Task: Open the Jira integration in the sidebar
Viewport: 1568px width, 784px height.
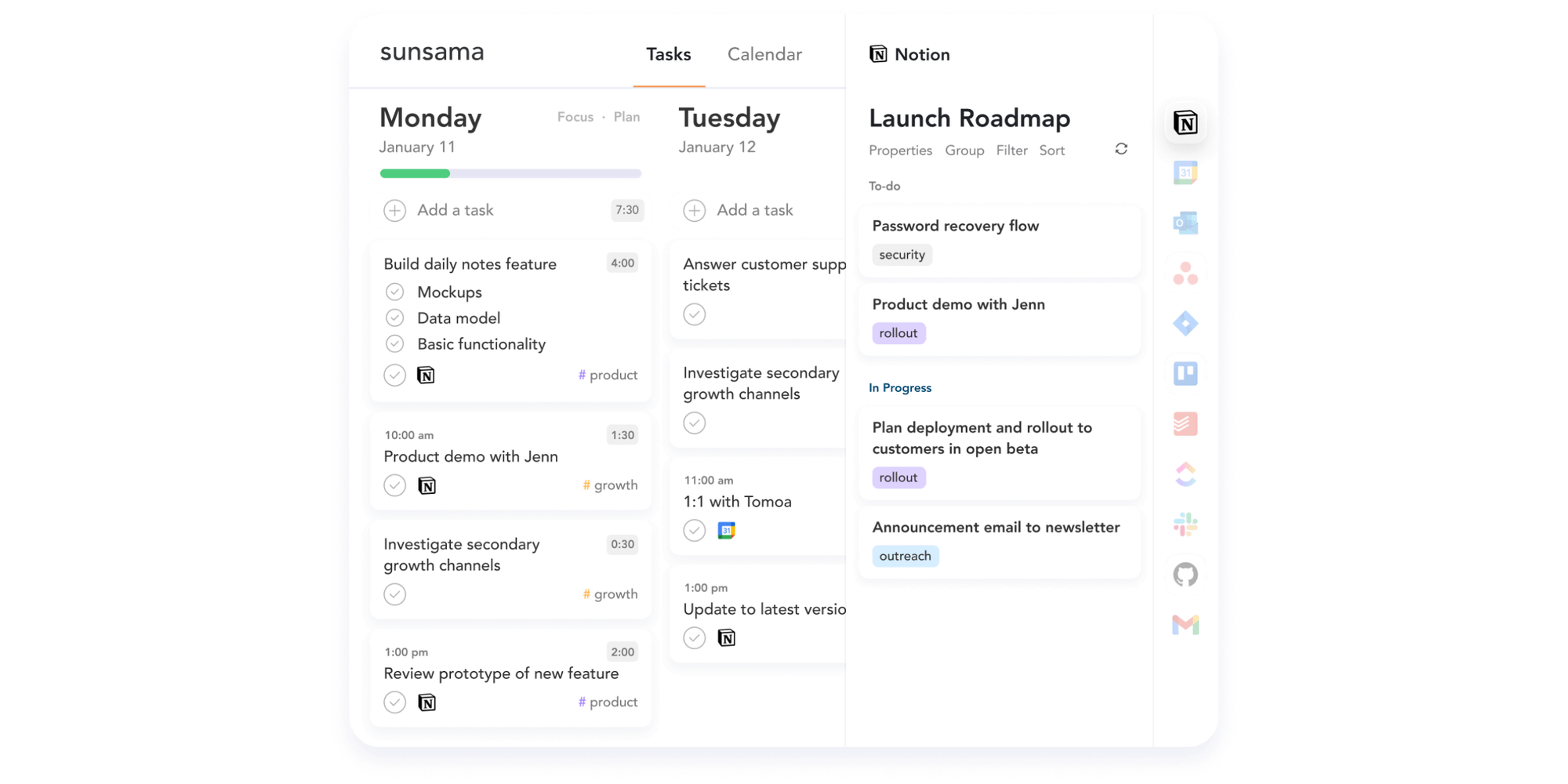Action: point(1185,323)
